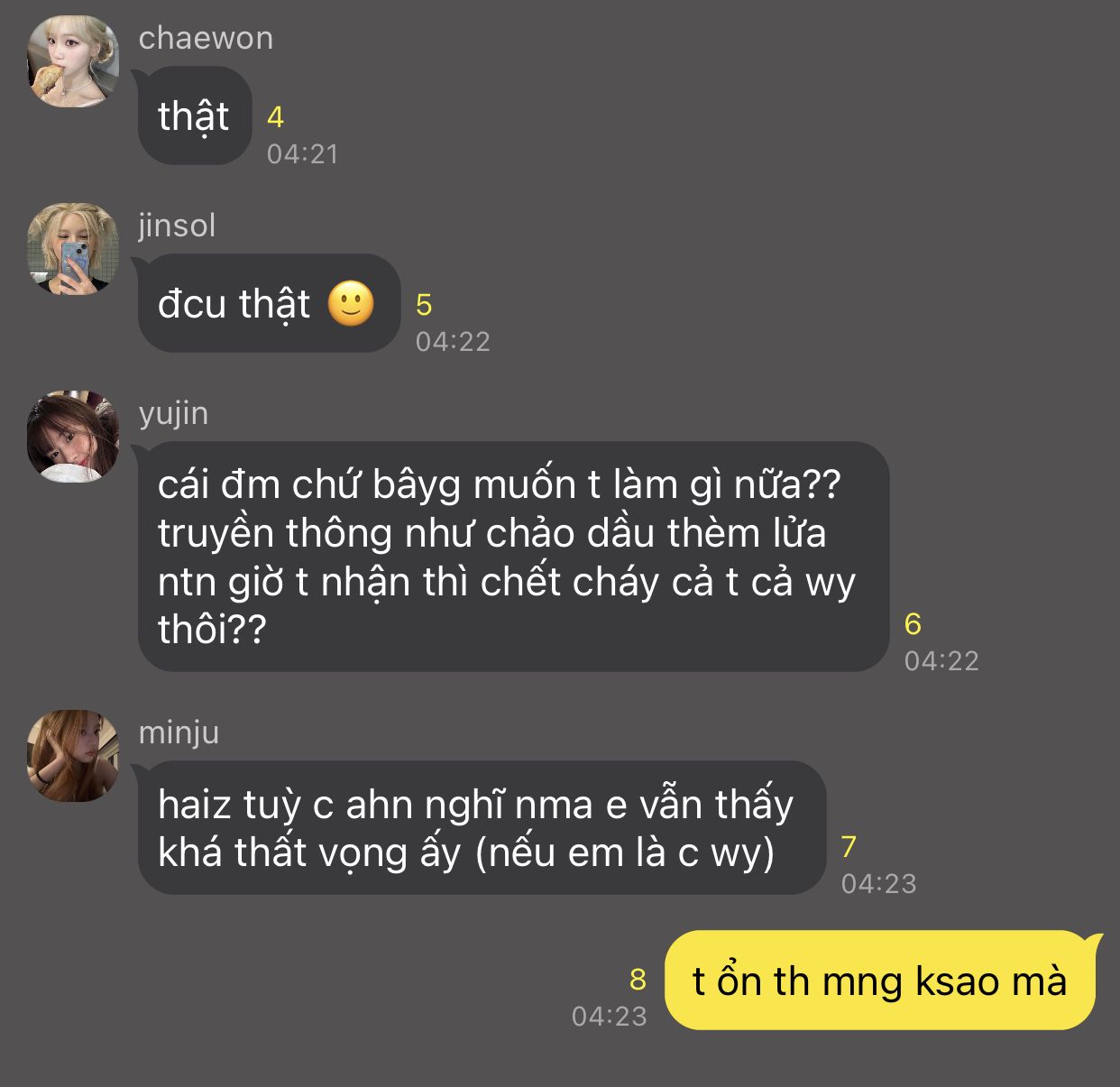Screen dimensions: 1120x1087
Task: Click the minju sender name label
Action: pyautogui.click(x=179, y=732)
